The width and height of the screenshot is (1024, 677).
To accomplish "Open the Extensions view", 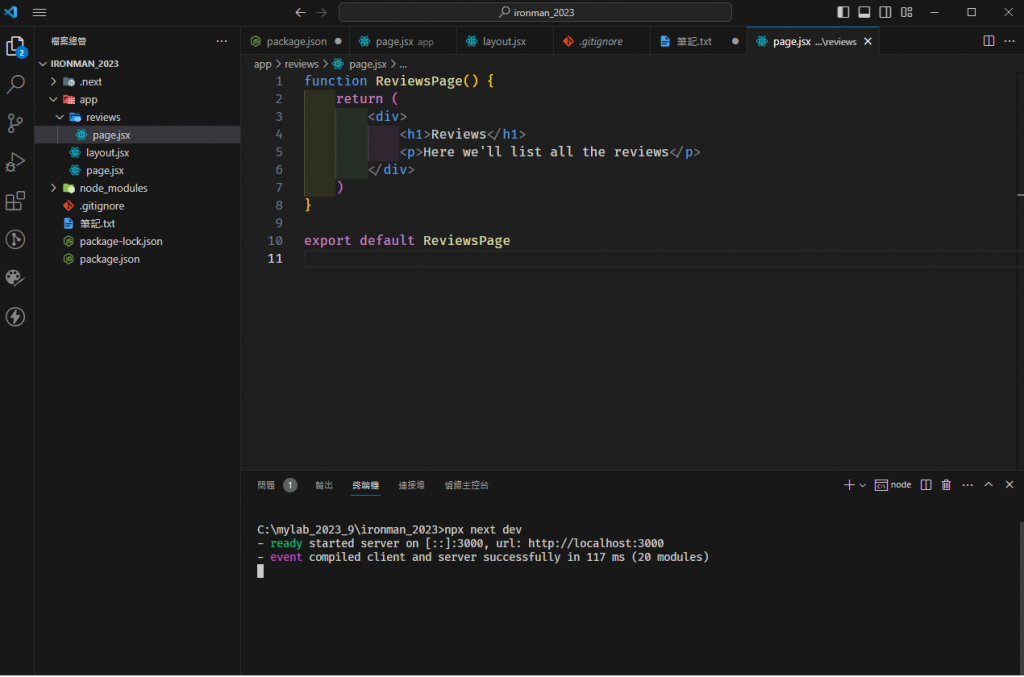I will point(15,201).
